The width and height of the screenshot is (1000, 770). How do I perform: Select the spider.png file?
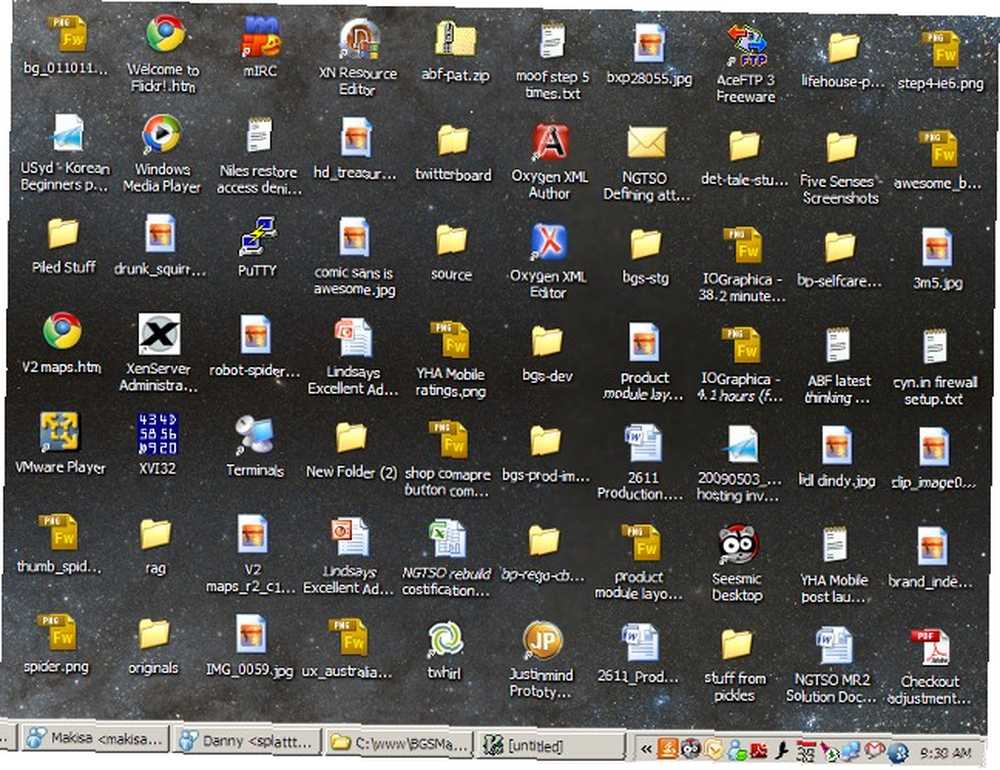[x=57, y=632]
